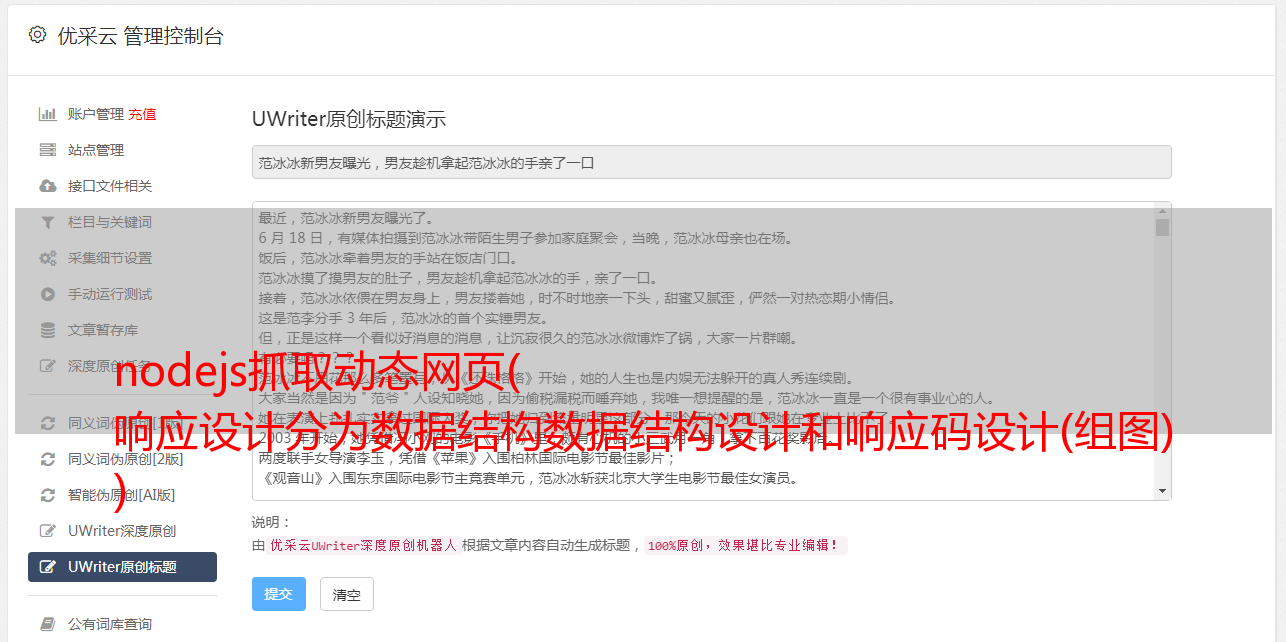Click the red 充值 link
Viewport: 1286px width, 642px height.
click(x=142, y=114)
